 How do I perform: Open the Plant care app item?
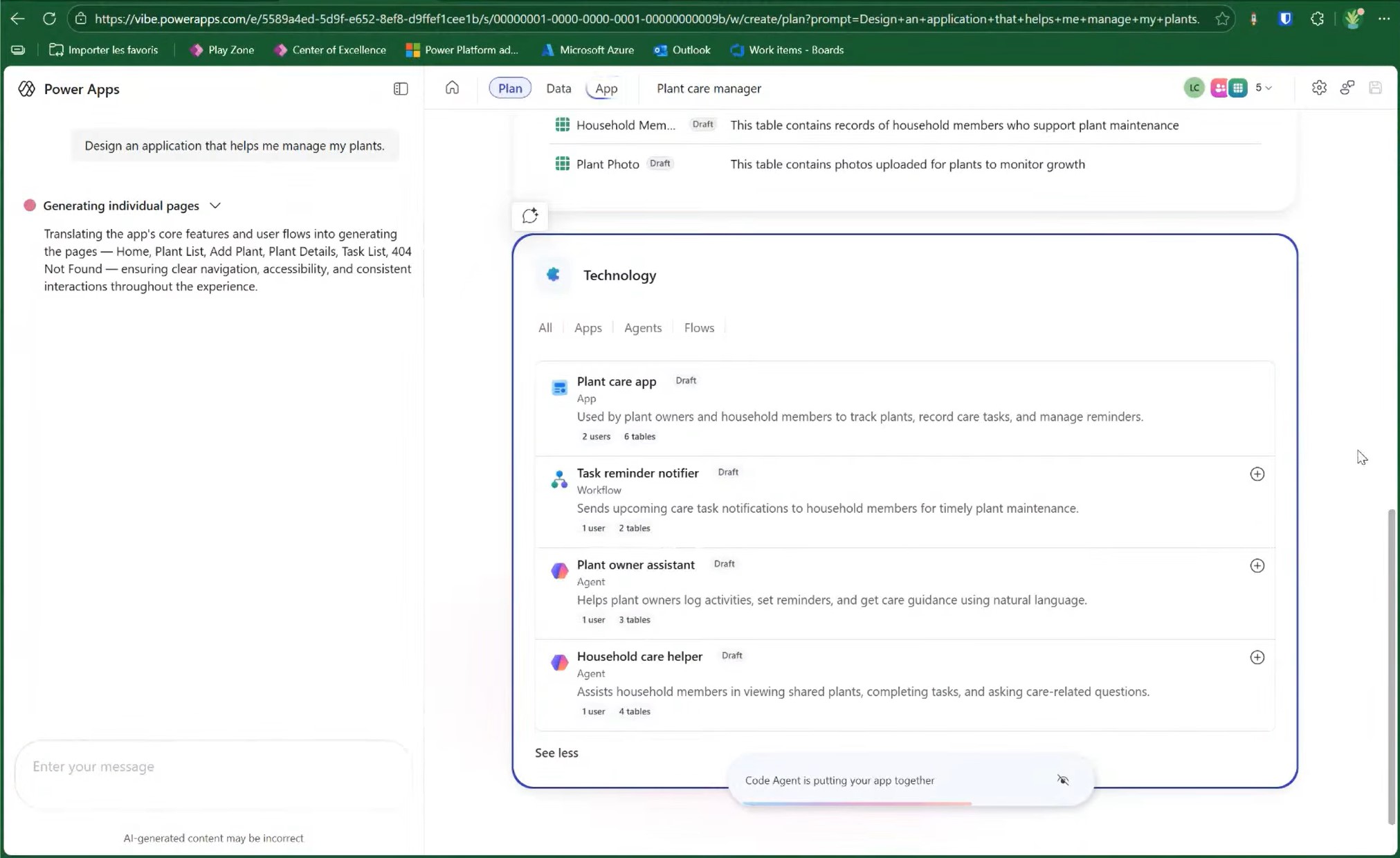616,382
